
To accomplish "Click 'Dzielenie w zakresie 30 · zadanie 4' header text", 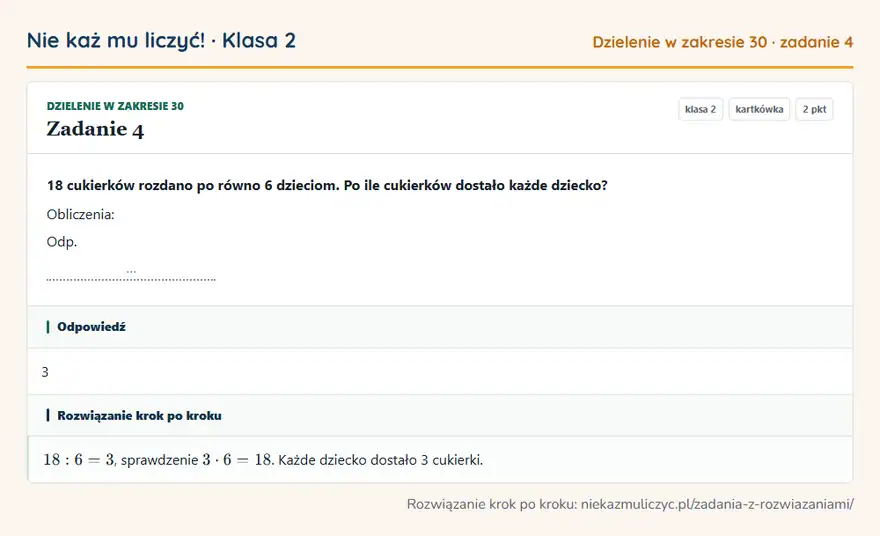I will pos(723,42).
